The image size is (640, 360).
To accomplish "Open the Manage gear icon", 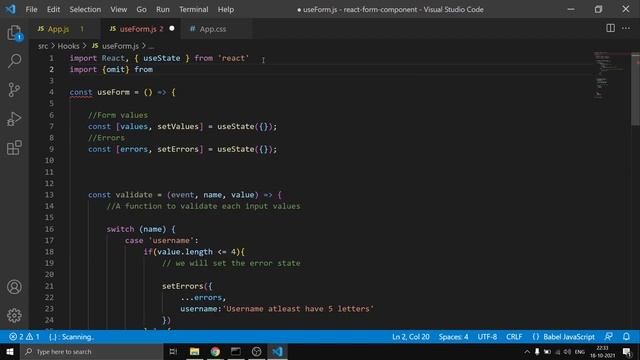I will click(x=14, y=315).
